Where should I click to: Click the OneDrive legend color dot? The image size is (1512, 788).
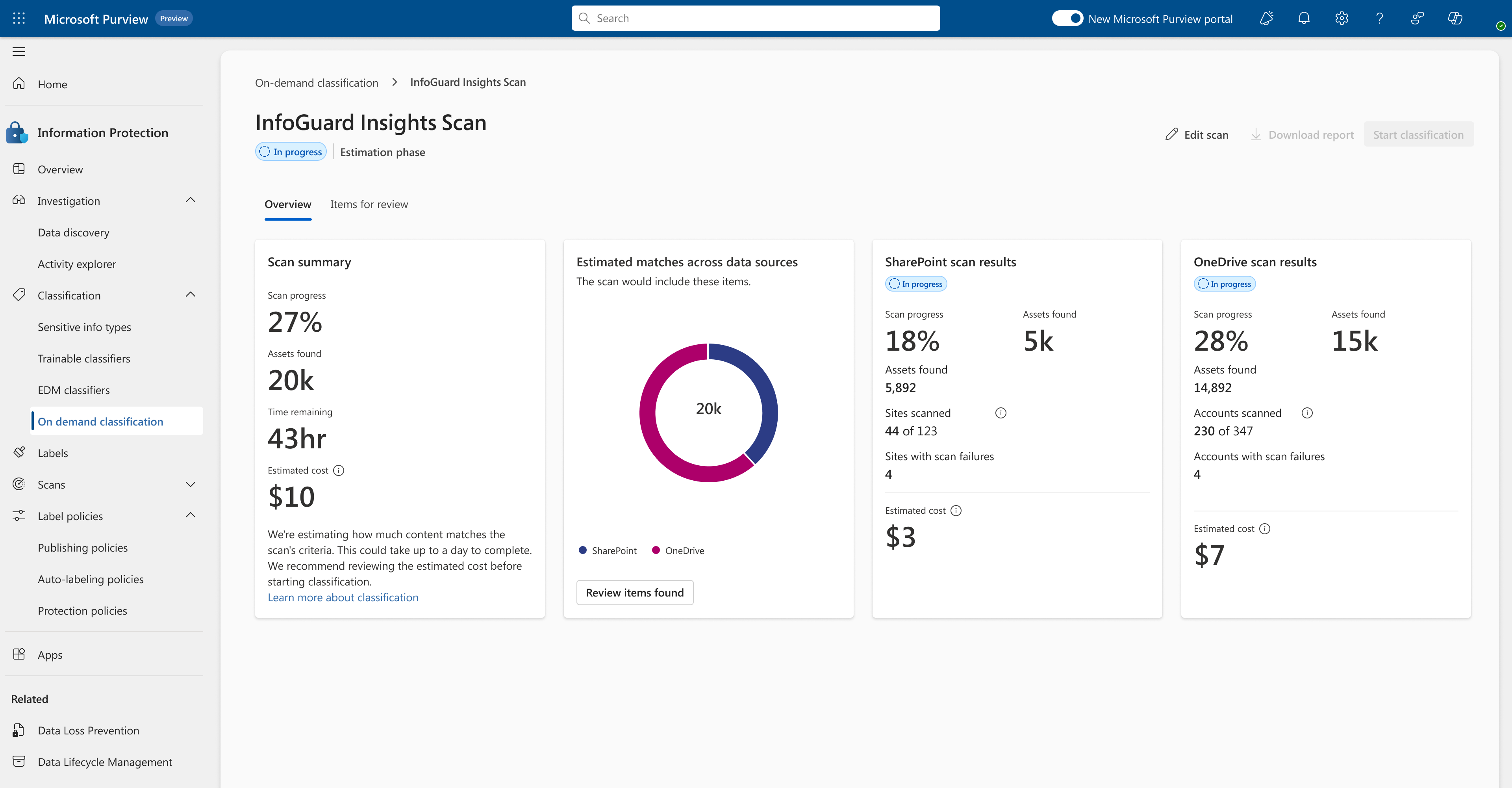pos(656,550)
